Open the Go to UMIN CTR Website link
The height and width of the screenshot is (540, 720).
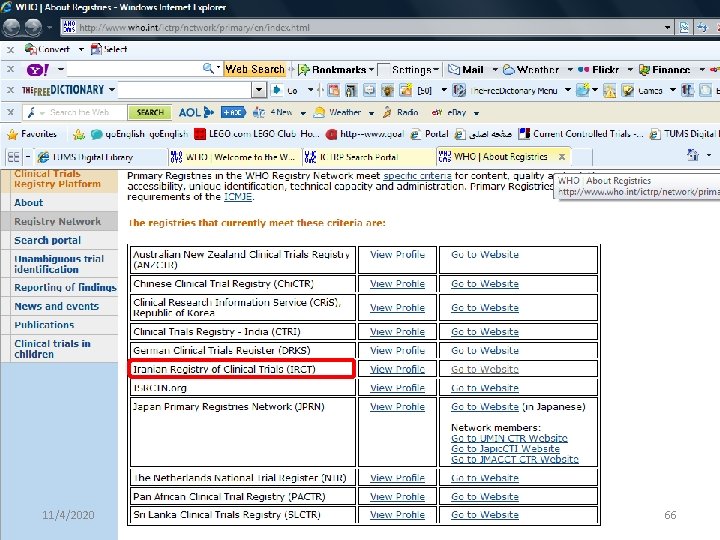(x=509, y=438)
